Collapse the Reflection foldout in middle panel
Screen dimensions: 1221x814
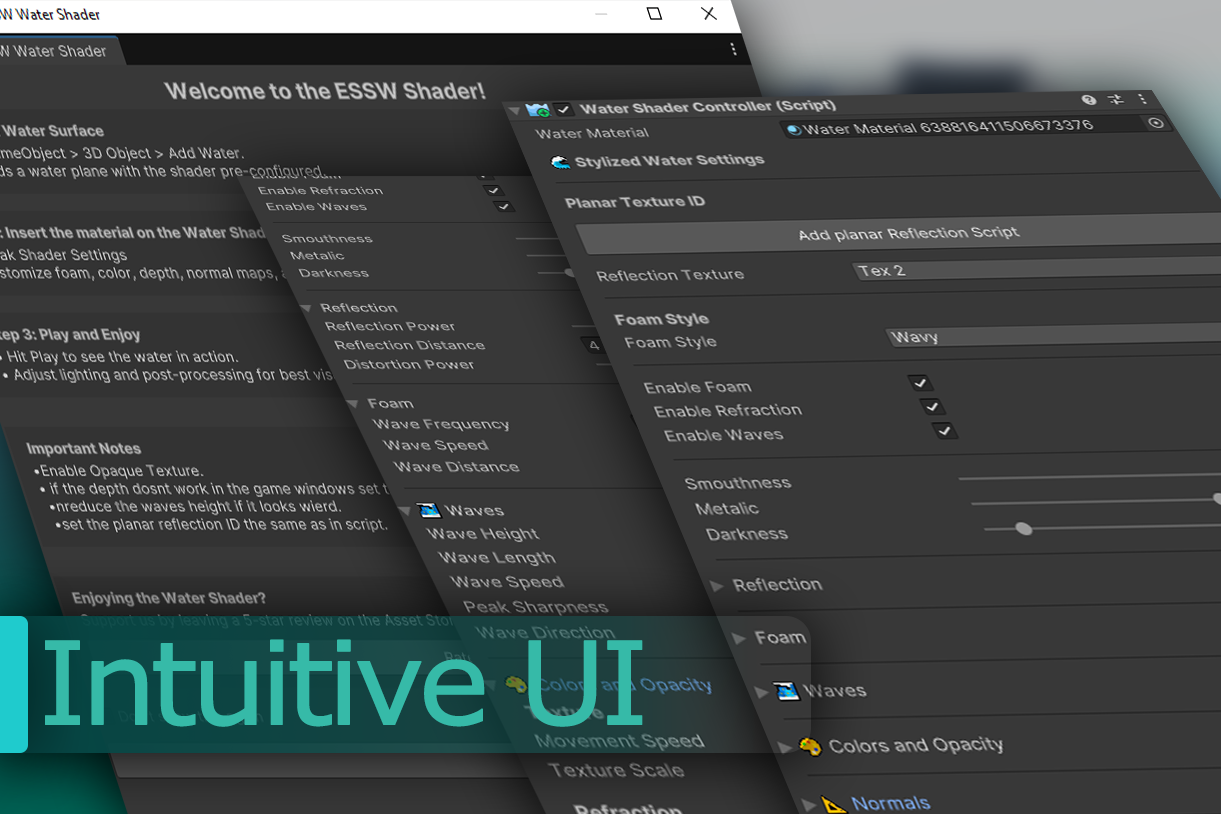tap(306, 308)
